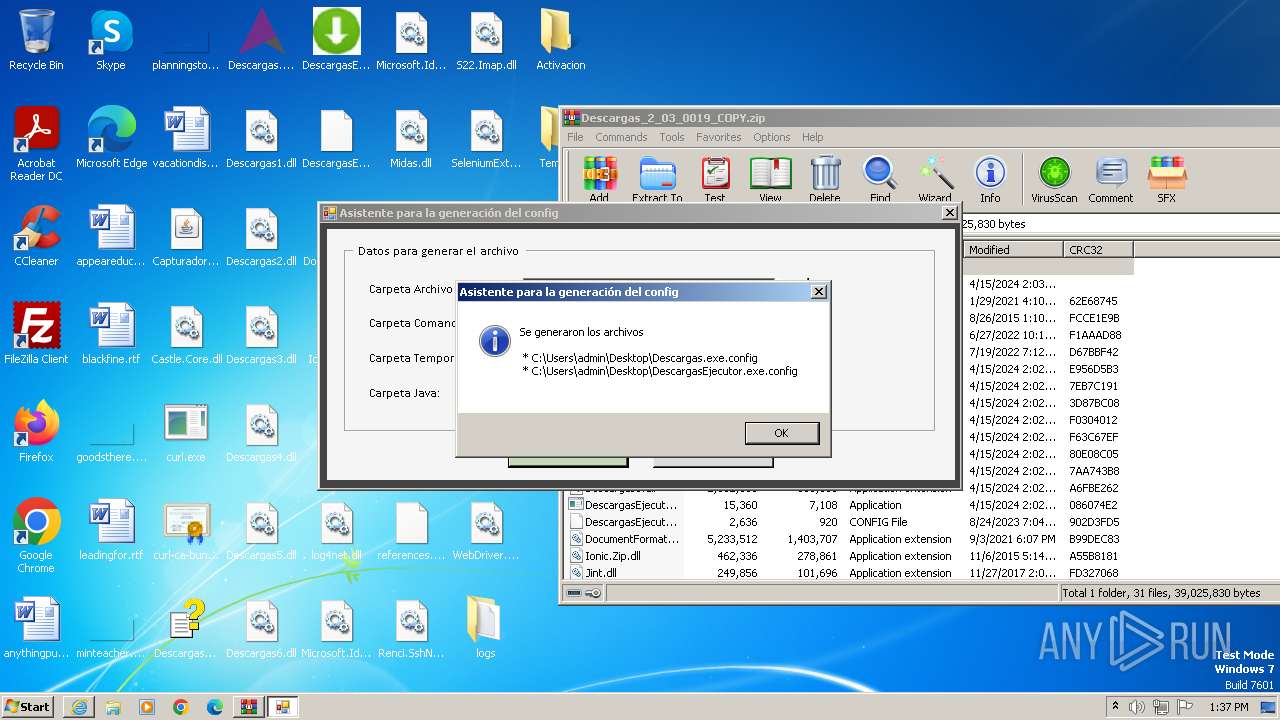Click the View icon in WinRAR toolbar
This screenshot has height=720, width=1280.
770,179
